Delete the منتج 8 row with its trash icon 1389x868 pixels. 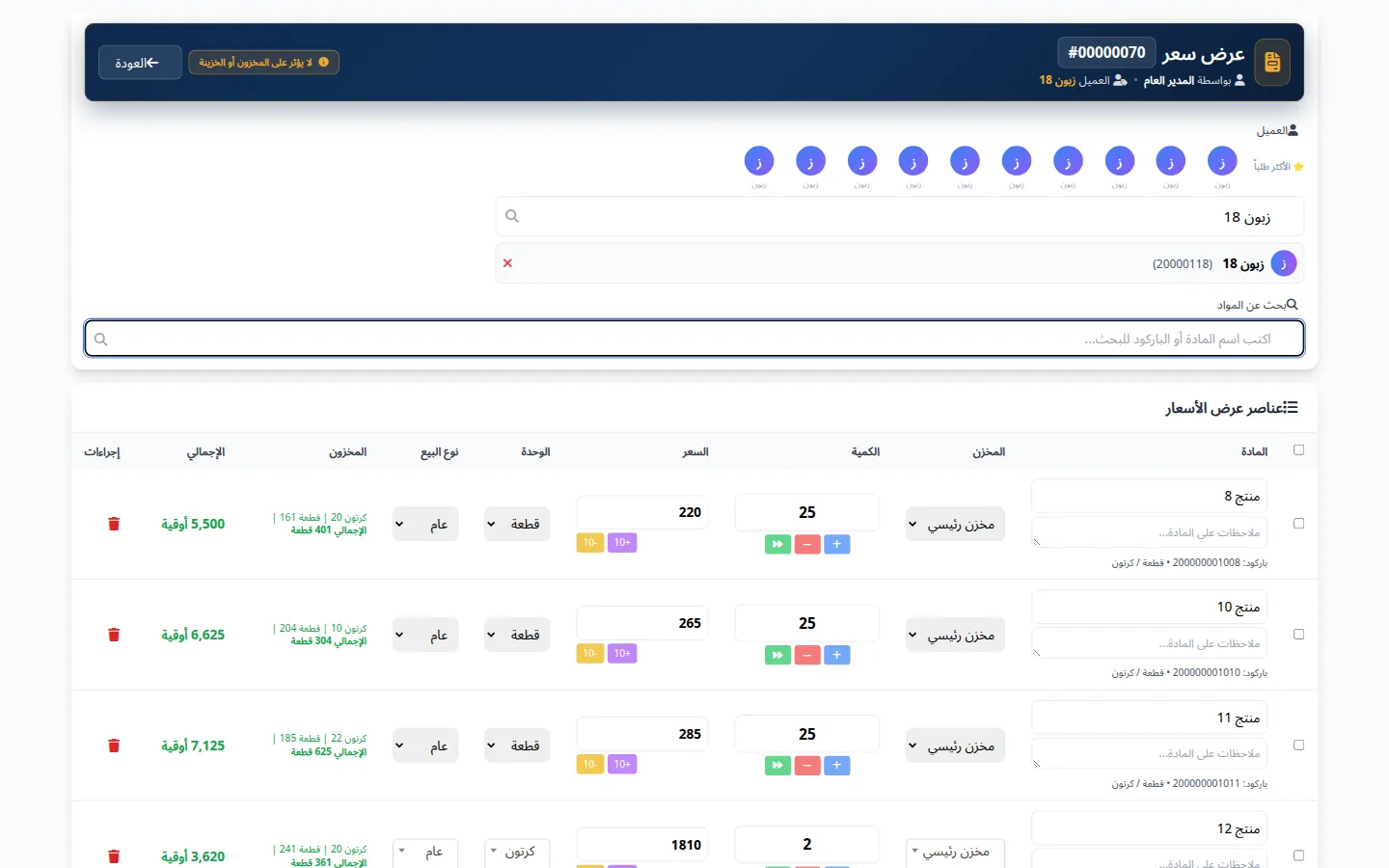pyautogui.click(x=114, y=524)
